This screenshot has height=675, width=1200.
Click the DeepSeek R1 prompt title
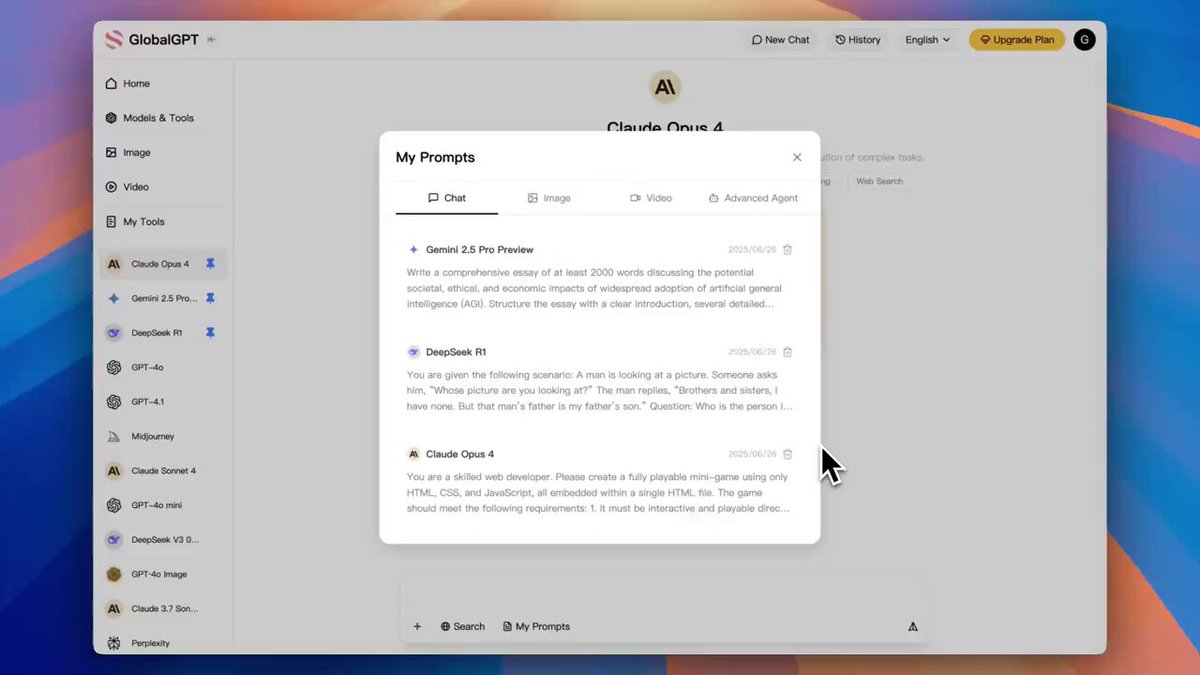[456, 352]
